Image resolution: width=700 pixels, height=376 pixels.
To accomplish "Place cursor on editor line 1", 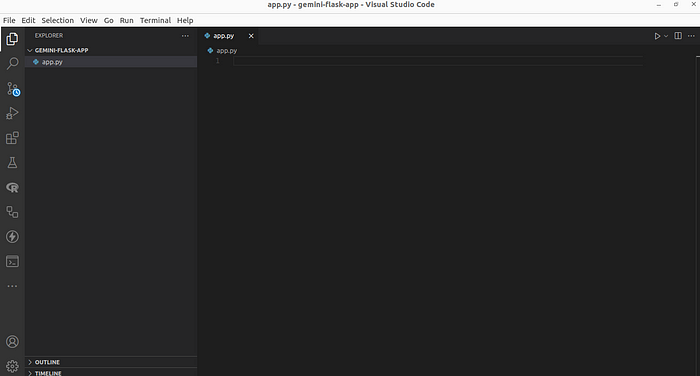I will point(438,61).
